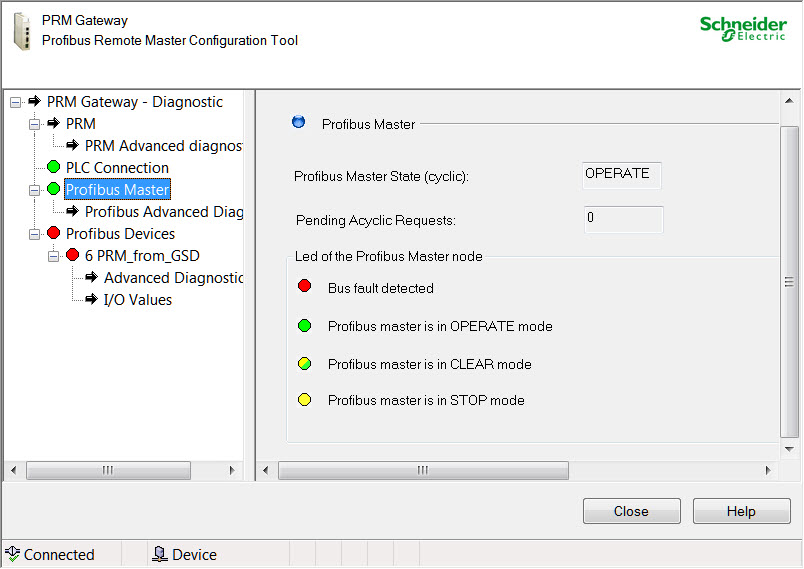Select PLC Connection in the tree
Screen dimensions: 804x569
tap(117, 168)
